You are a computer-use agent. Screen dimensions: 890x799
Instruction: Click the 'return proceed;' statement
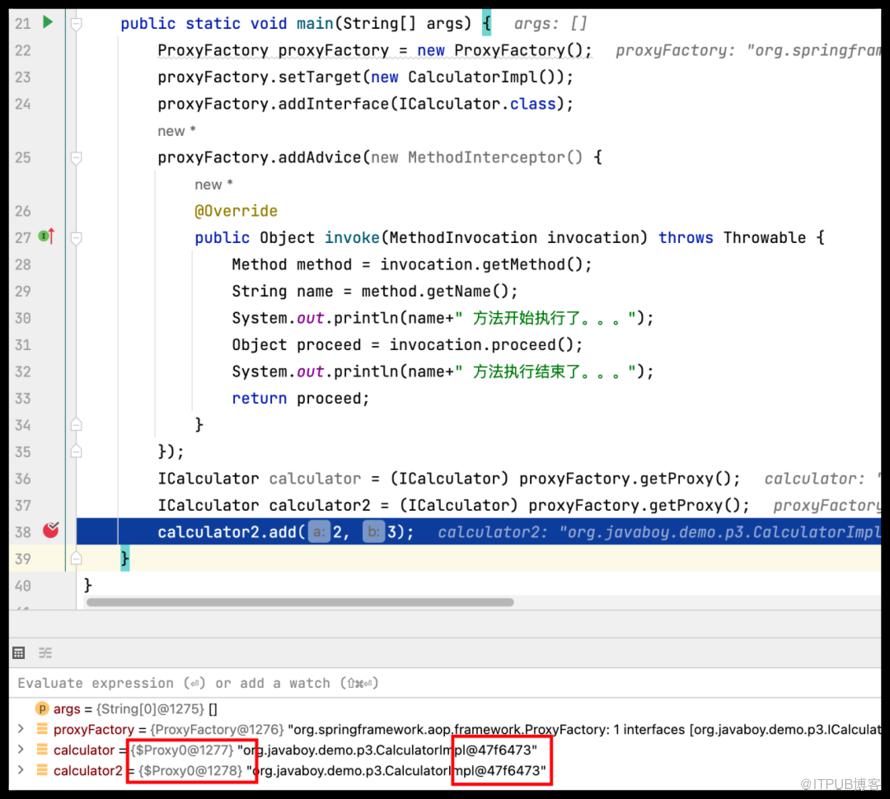(300, 398)
